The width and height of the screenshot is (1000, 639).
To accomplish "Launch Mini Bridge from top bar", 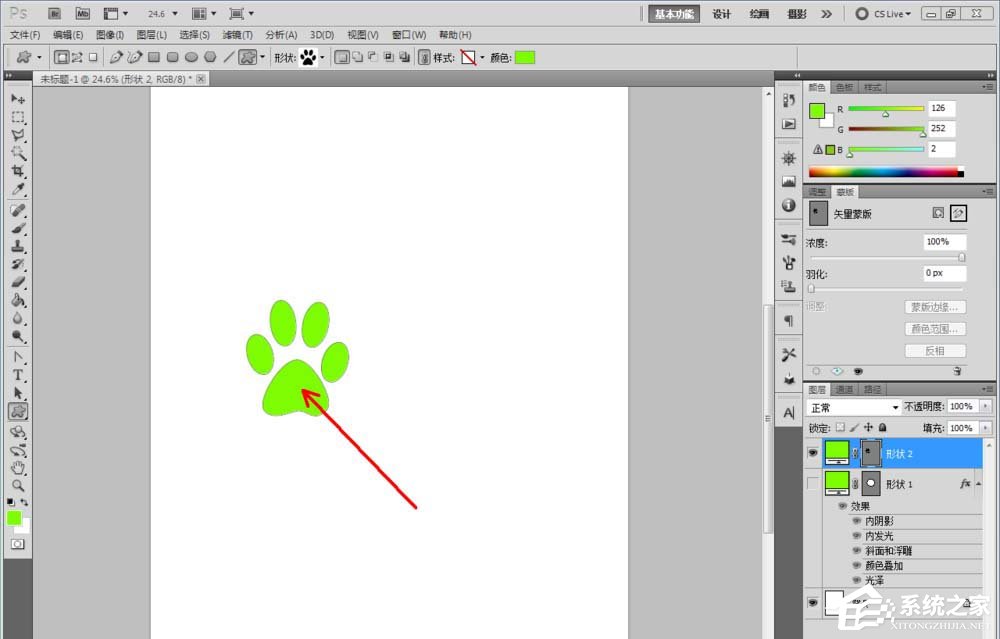I will (82, 13).
